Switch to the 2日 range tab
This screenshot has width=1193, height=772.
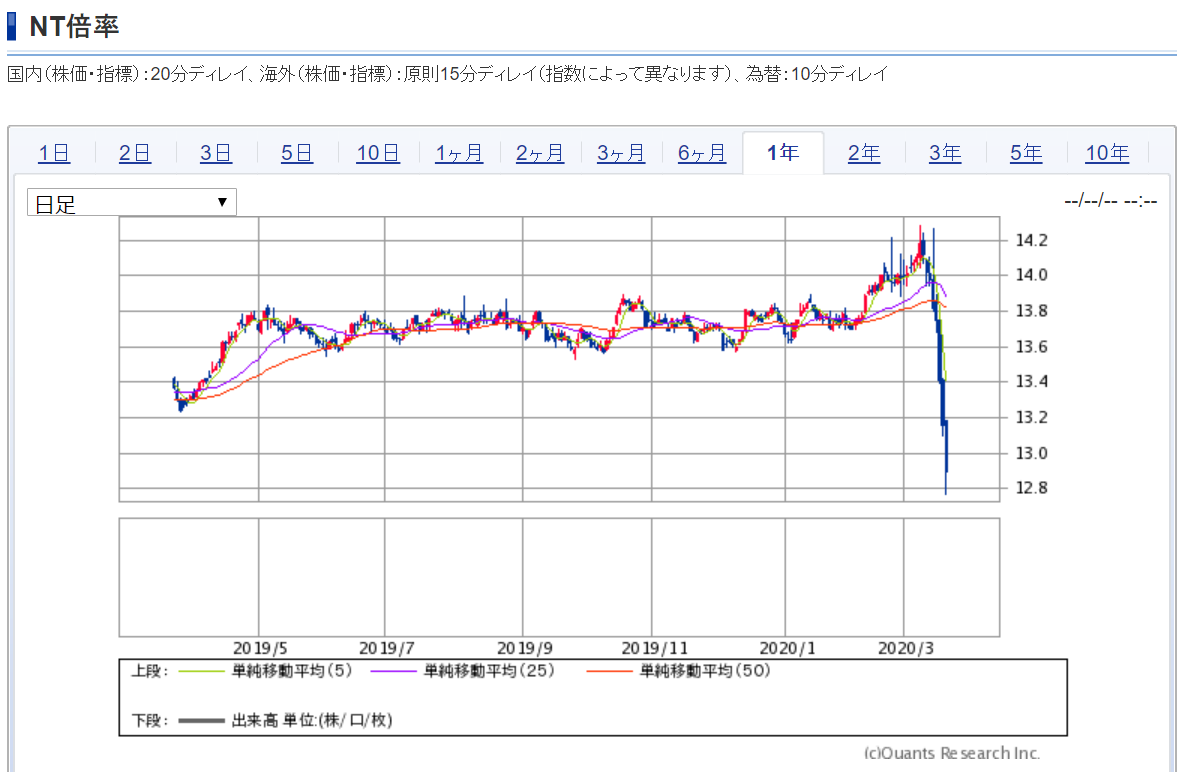click(135, 153)
